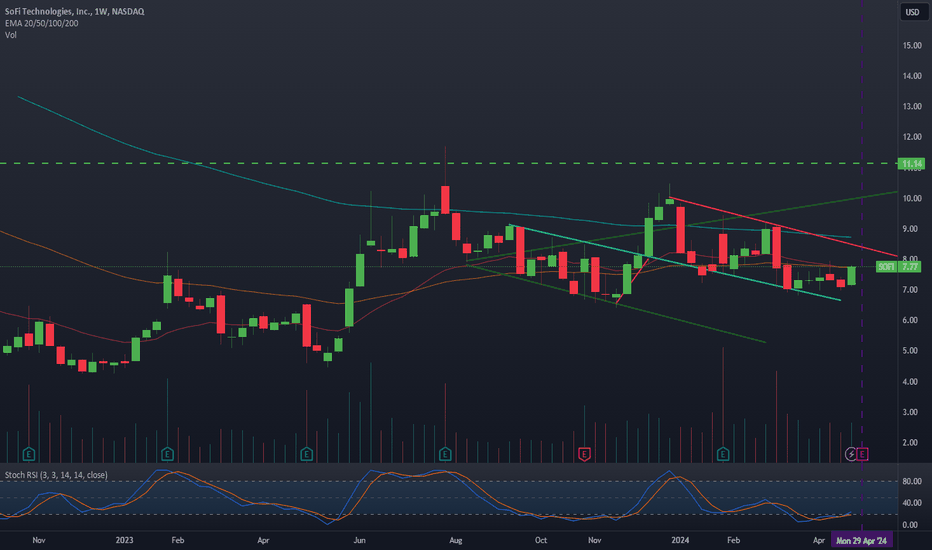This screenshot has width=932, height=550.
Task: Select the EMA 20/50/100/200 indicator legend
Action: pos(42,23)
